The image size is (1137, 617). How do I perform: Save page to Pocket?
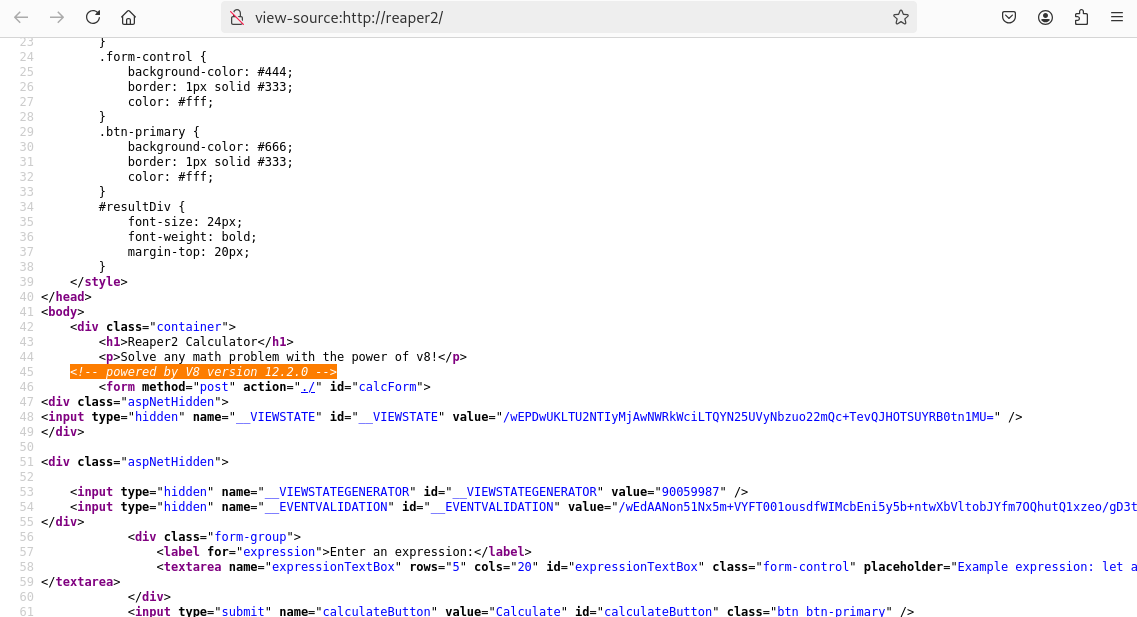click(x=1009, y=17)
